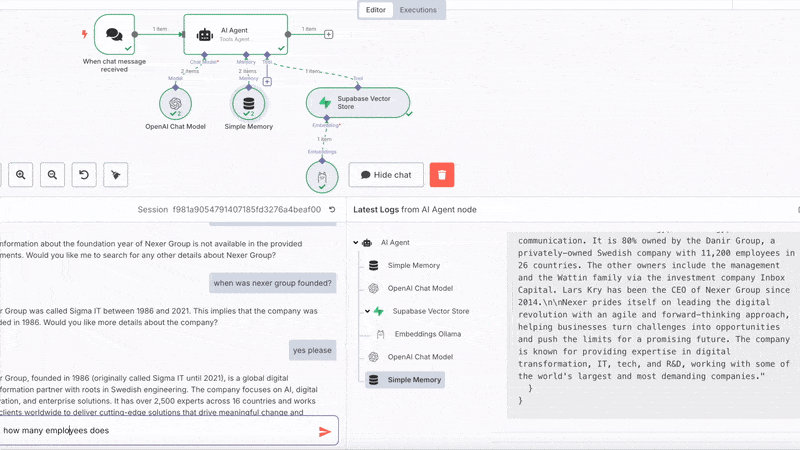
Task: Switch to the Executions tab
Action: pyautogui.click(x=418, y=10)
